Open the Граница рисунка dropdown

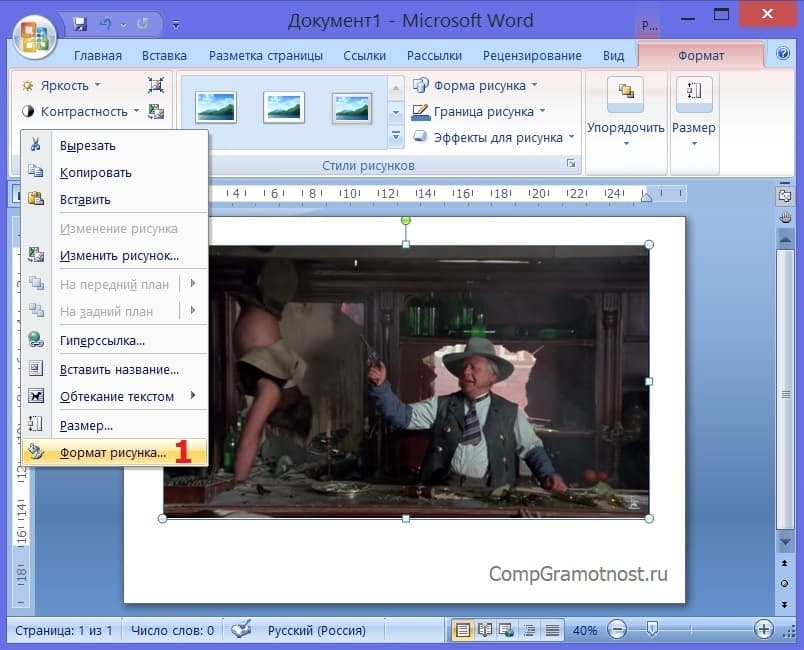pos(479,111)
